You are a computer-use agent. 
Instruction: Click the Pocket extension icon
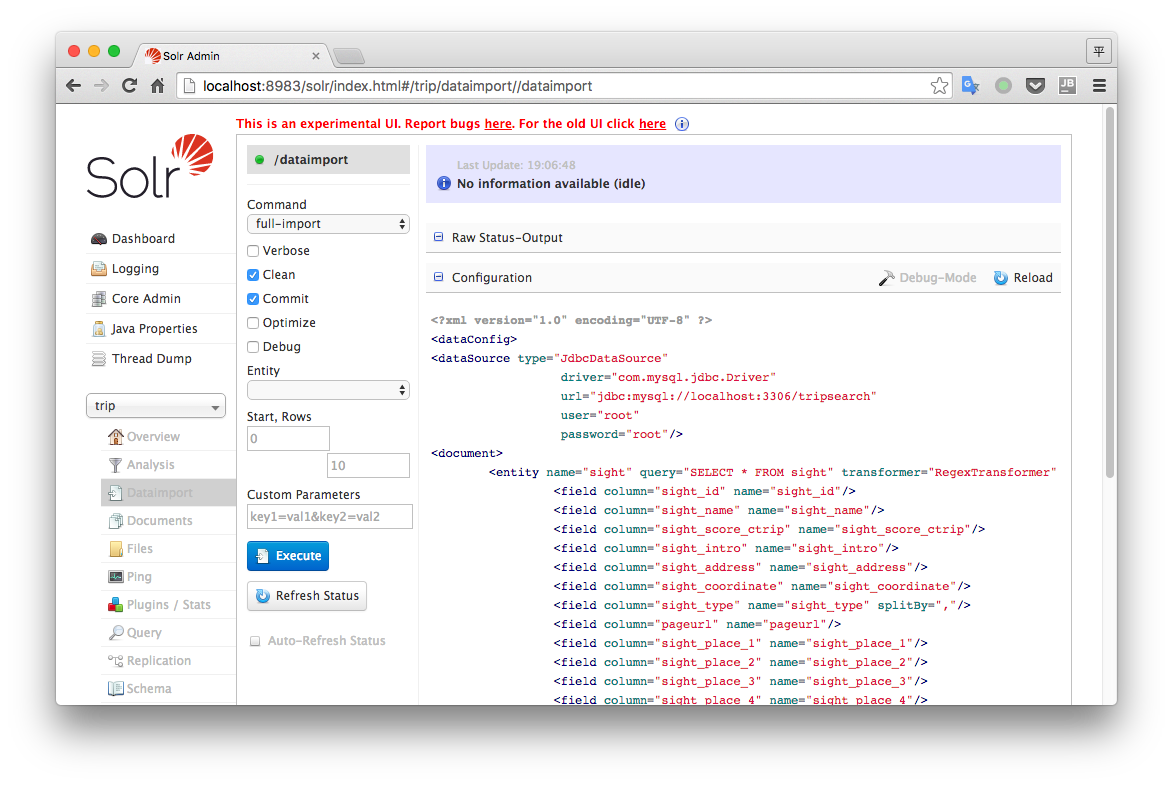coord(1036,86)
